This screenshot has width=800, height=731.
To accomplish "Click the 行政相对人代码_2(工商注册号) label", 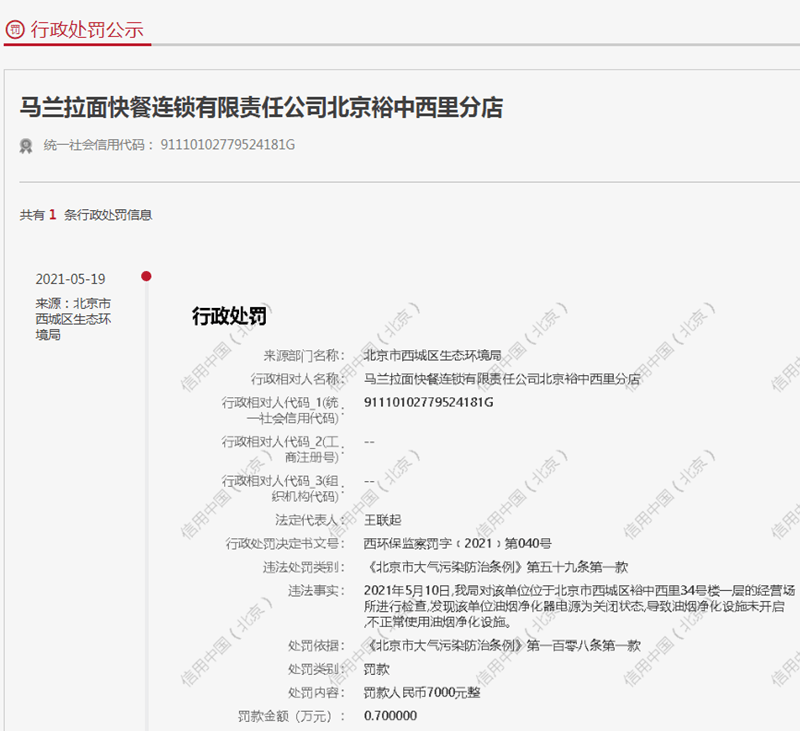I will (283, 449).
